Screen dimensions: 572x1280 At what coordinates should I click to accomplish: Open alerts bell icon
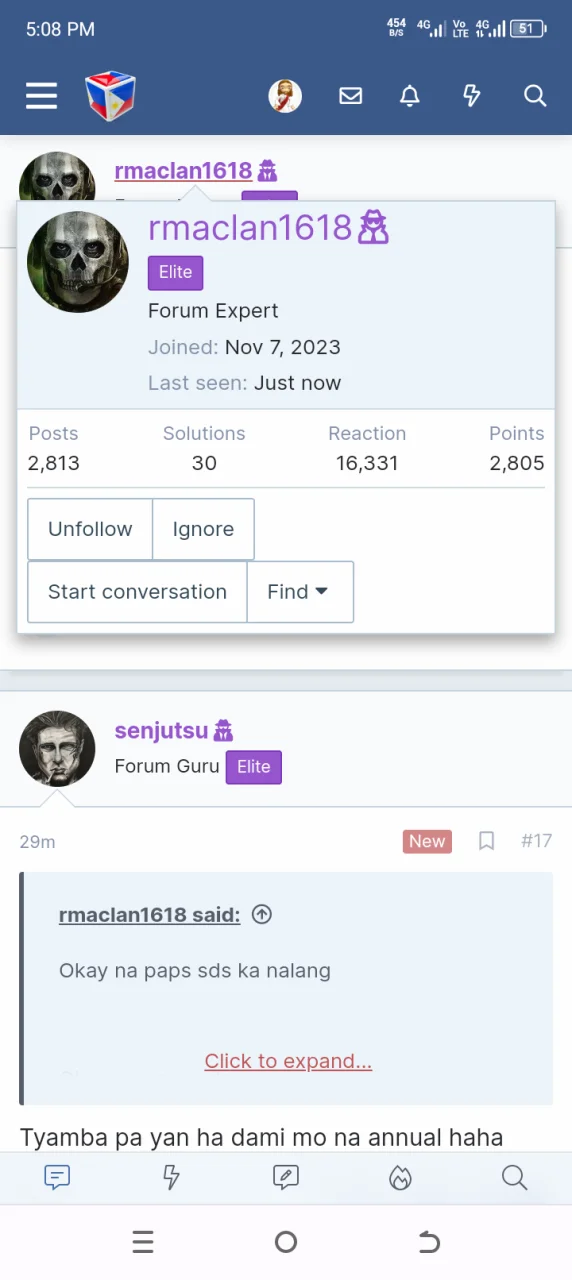(x=410, y=96)
